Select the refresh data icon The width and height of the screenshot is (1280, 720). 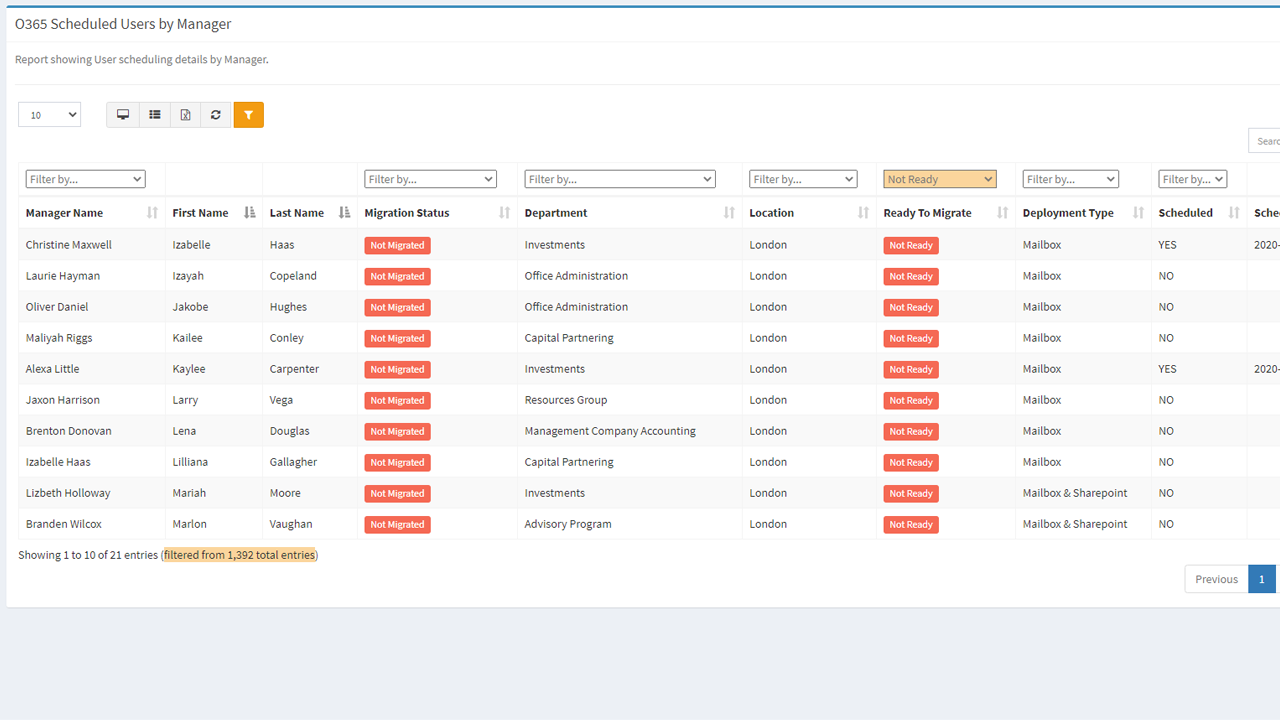coord(215,114)
